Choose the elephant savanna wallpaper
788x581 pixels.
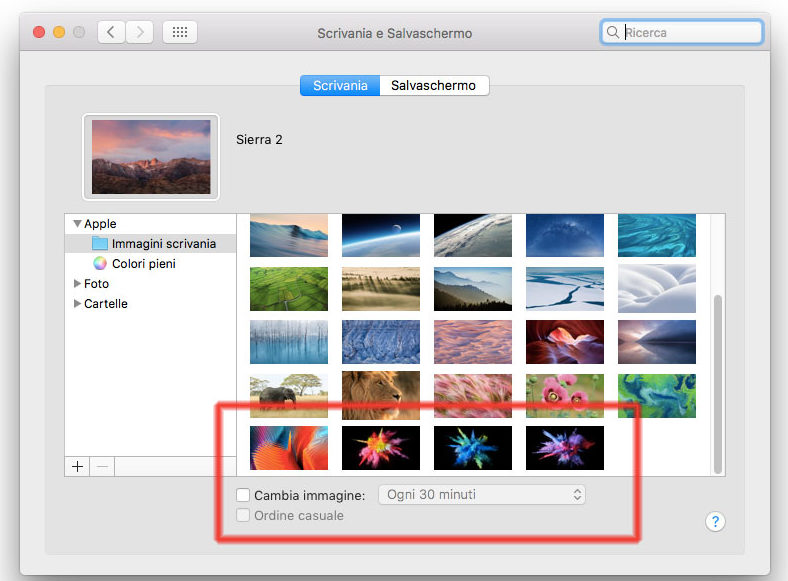click(289, 396)
